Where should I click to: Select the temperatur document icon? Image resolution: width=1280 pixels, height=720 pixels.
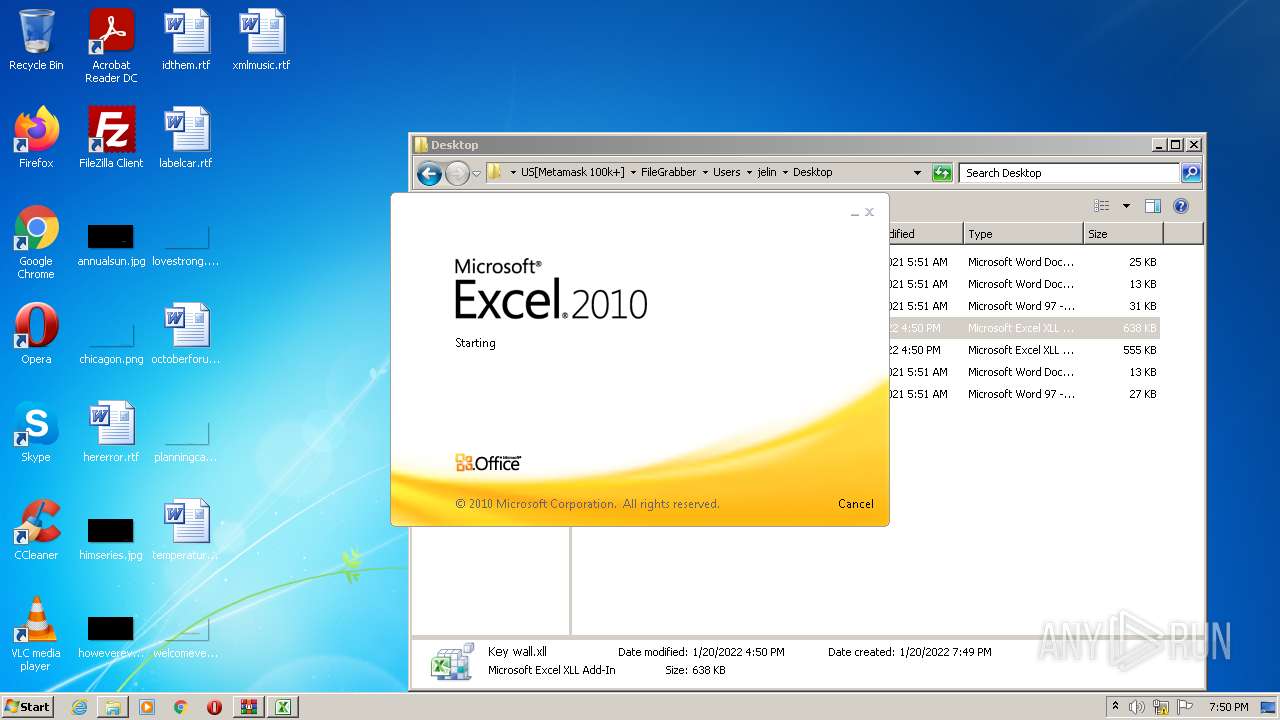(186, 530)
